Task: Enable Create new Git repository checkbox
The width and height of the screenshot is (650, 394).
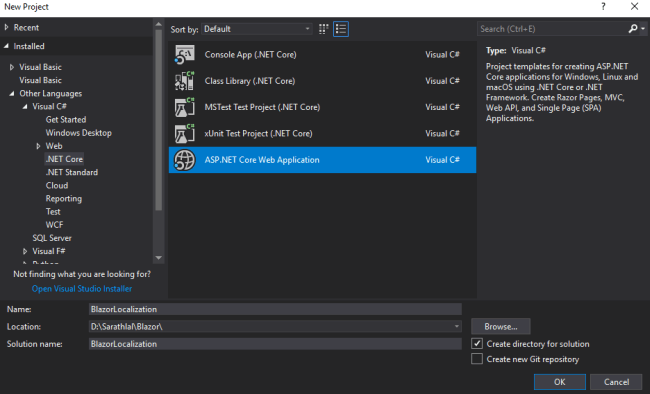Action: coord(477,359)
